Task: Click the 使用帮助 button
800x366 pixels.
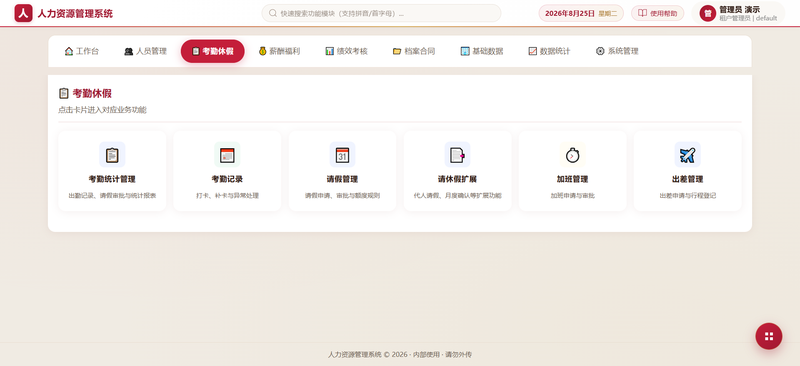Action: (658, 13)
